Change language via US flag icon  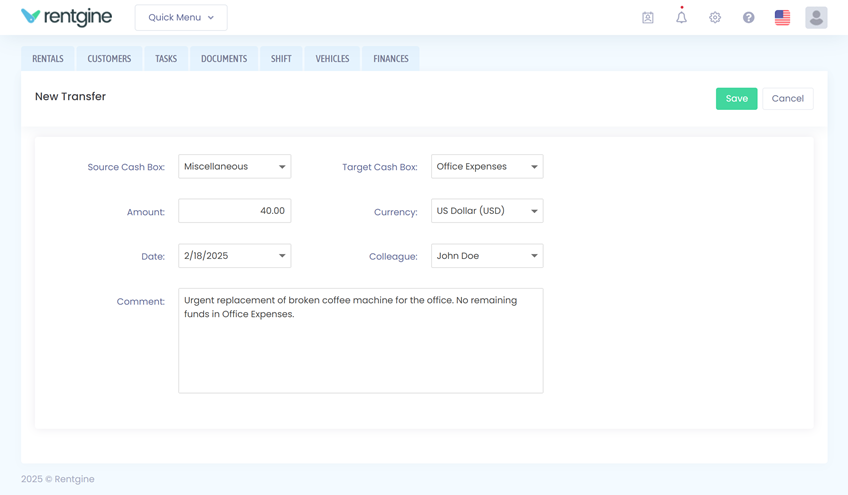[782, 18]
